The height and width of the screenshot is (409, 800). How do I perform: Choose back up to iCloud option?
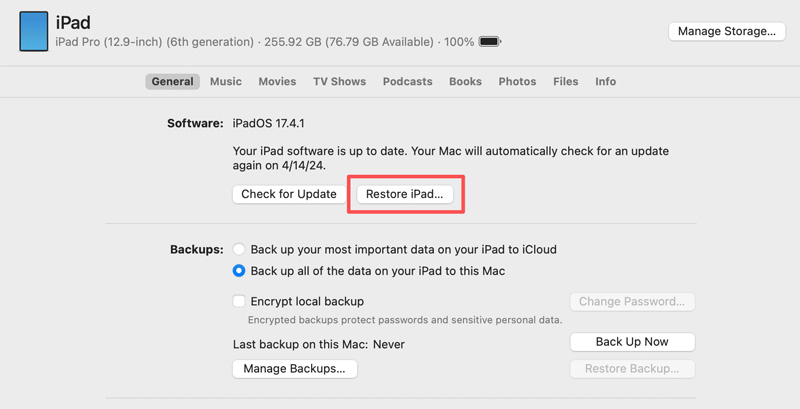[239, 249]
